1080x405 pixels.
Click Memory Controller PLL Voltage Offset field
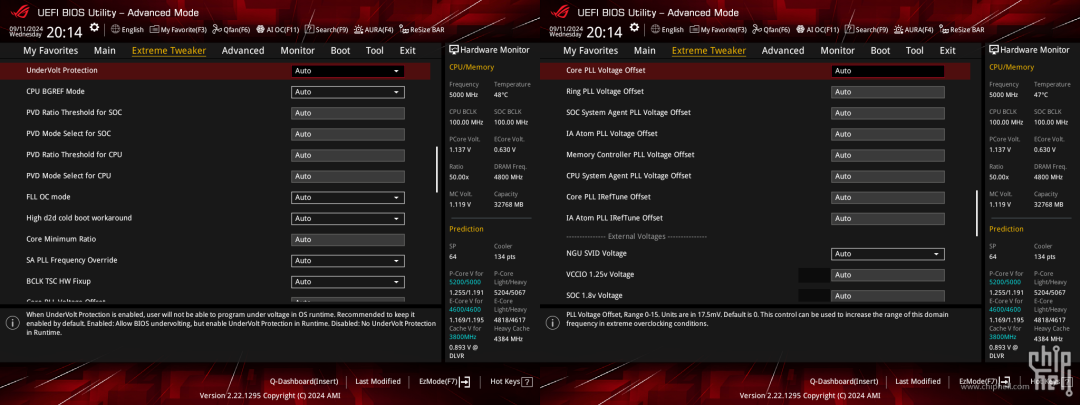pos(887,156)
